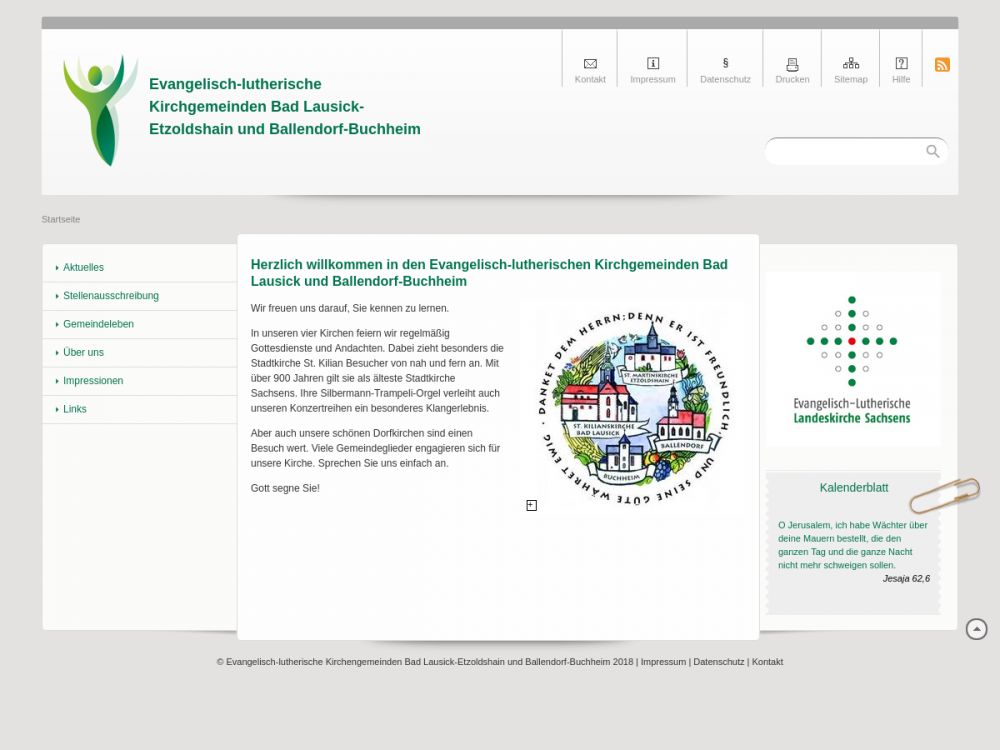Click the magnifier search icon
Image resolution: width=1000 pixels, height=750 pixels.
pyautogui.click(x=933, y=152)
